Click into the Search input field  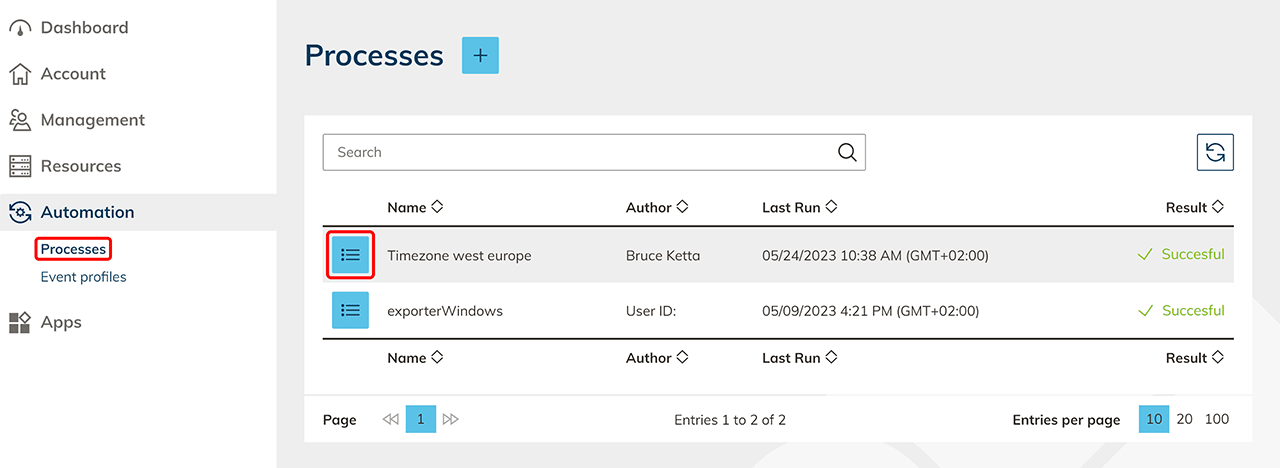click(580, 152)
